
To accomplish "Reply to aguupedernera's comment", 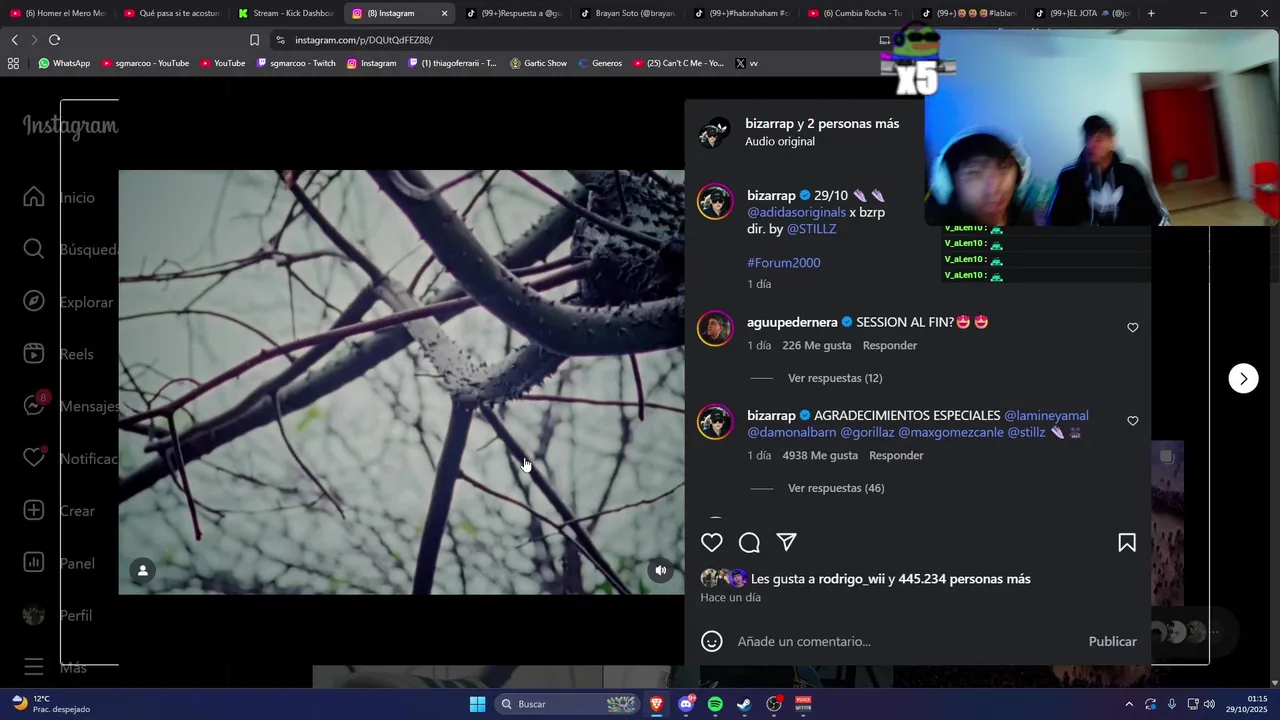I will tap(890, 345).
